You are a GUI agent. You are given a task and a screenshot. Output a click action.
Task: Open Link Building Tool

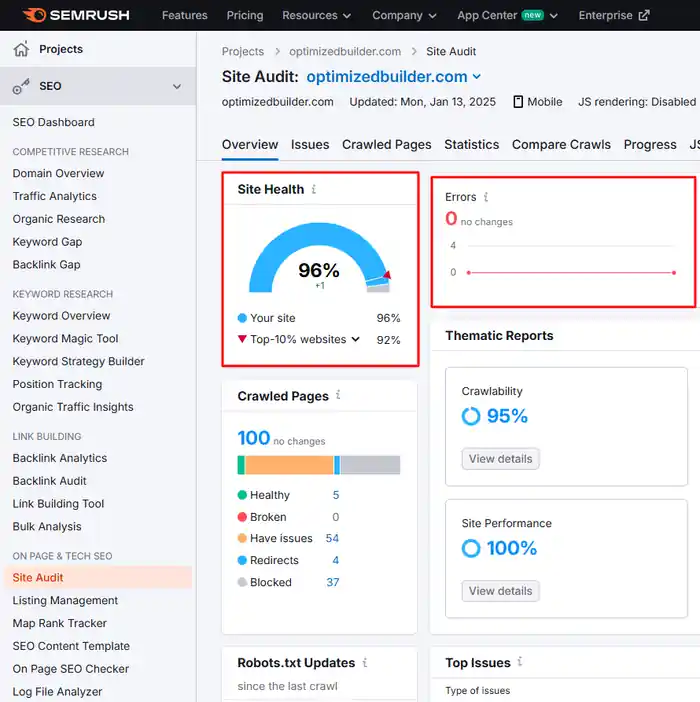[58, 504]
